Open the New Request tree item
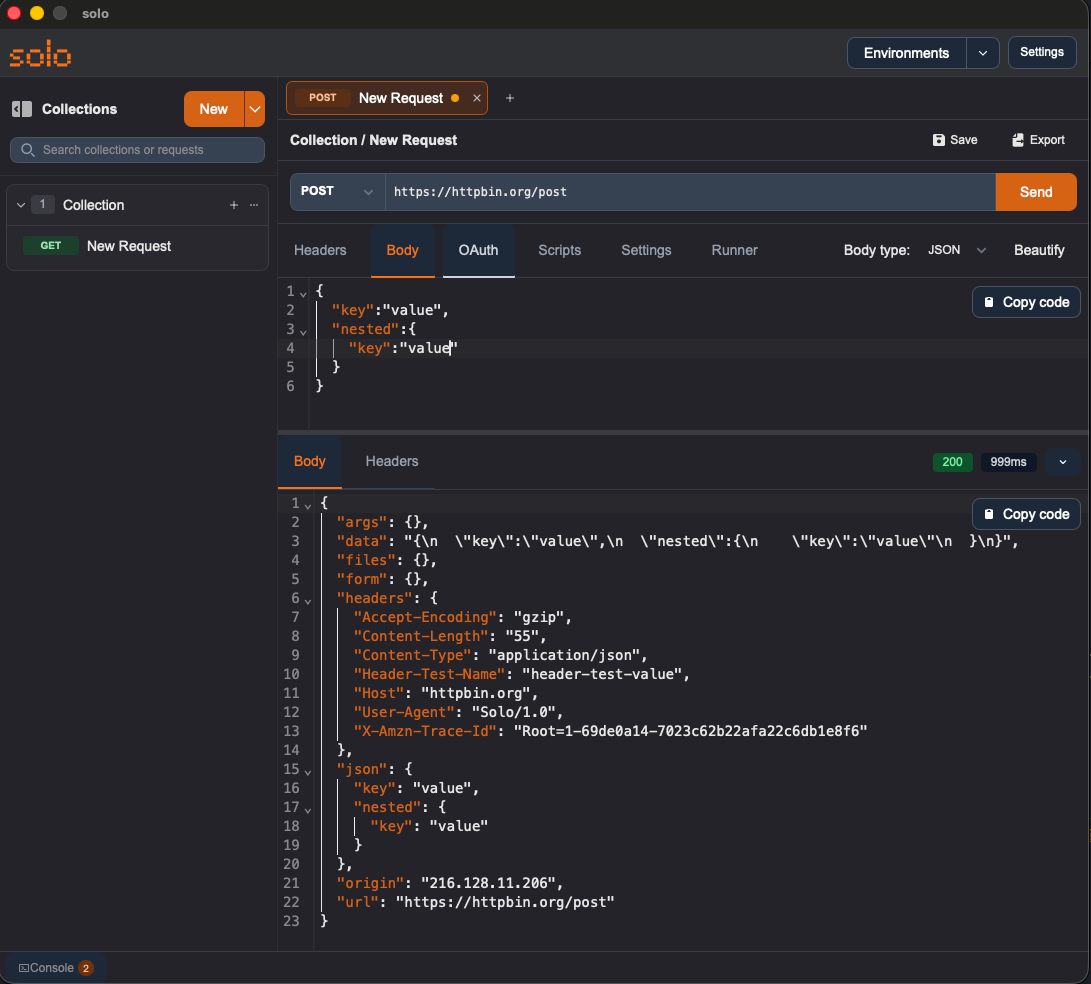 (129, 245)
